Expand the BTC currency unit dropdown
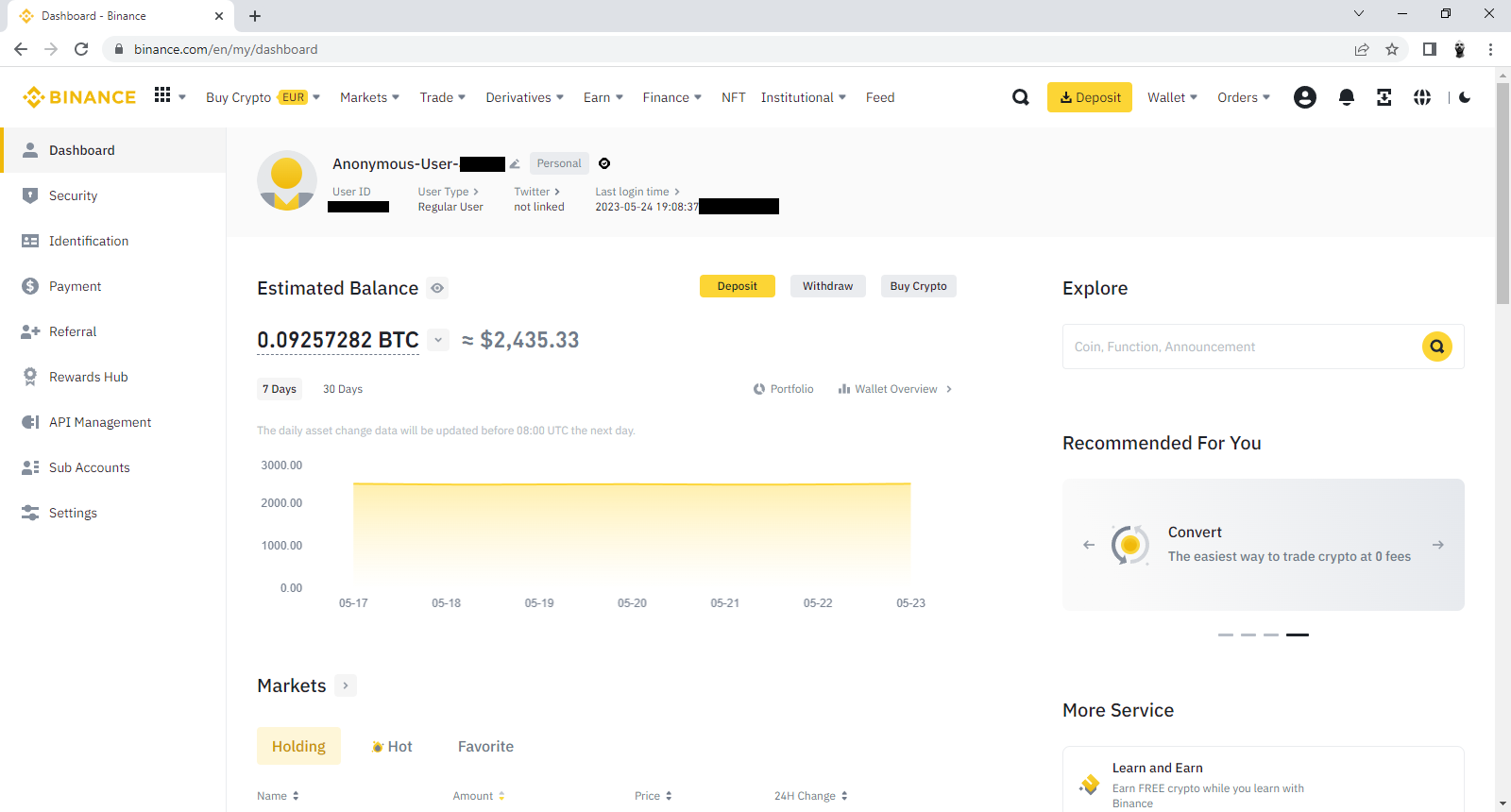Image resolution: width=1511 pixels, height=812 pixels. point(438,340)
